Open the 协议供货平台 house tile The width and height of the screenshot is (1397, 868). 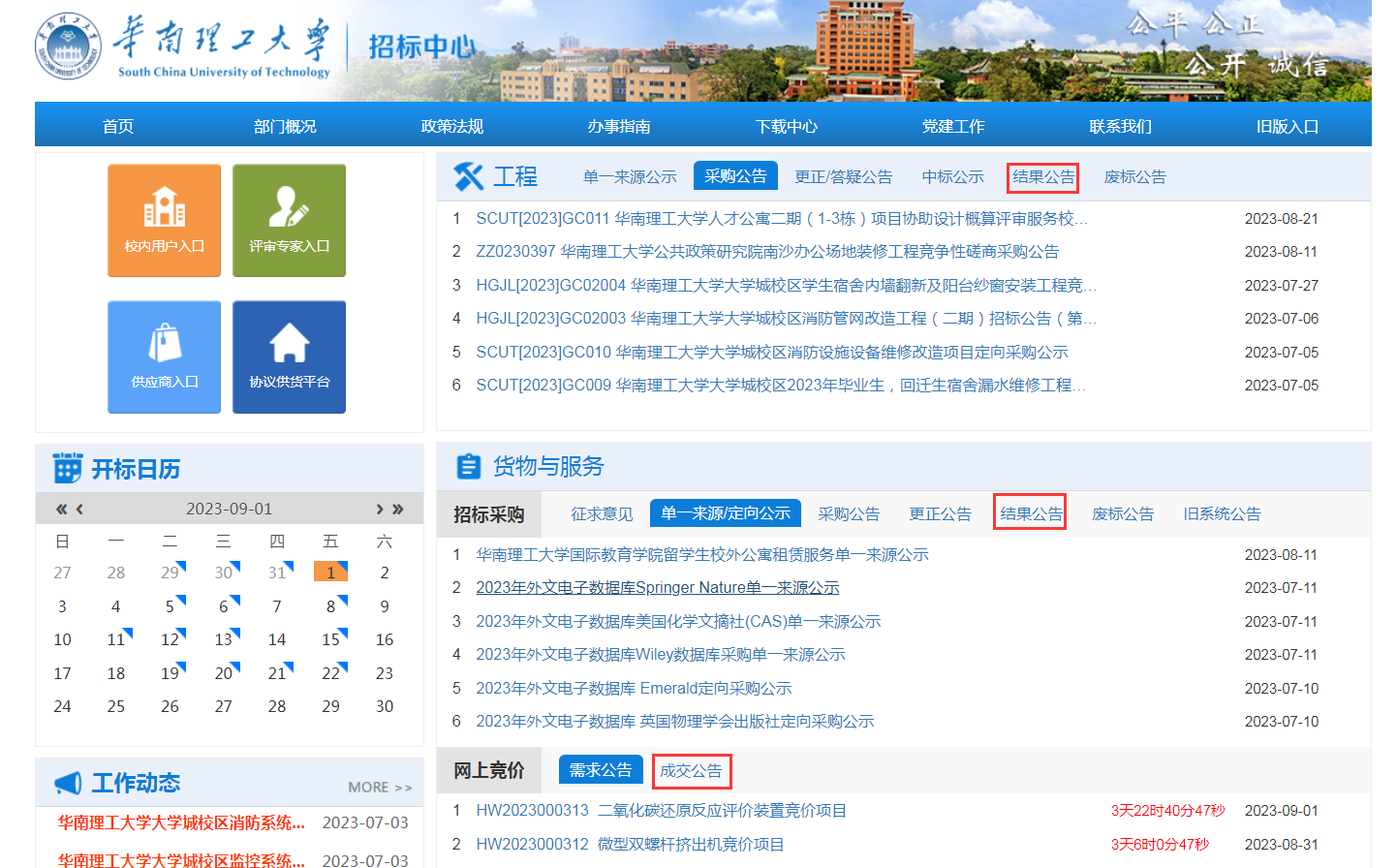[289, 356]
